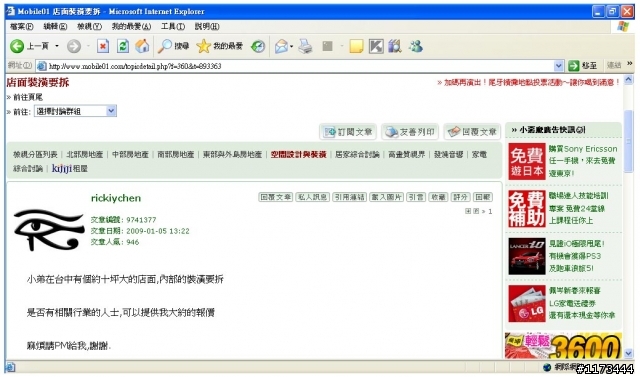Click the Windows flag logo
Screen dimensions: 640x377
point(623,27)
